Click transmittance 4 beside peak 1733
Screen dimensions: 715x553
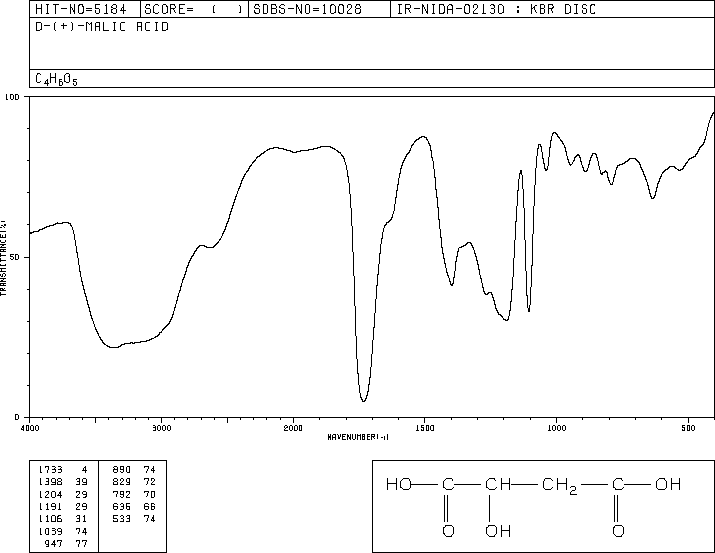tap(84, 469)
